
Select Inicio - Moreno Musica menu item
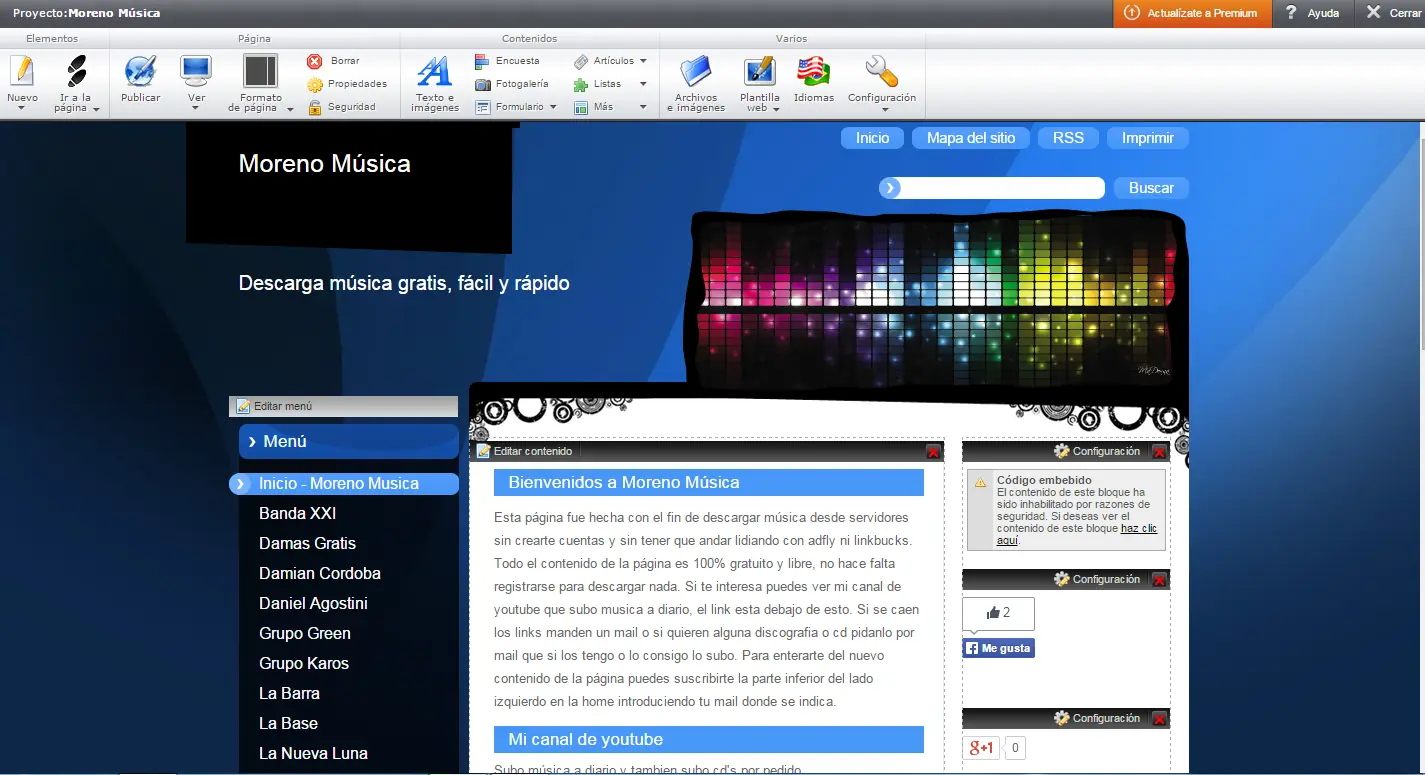tap(344, 484)
